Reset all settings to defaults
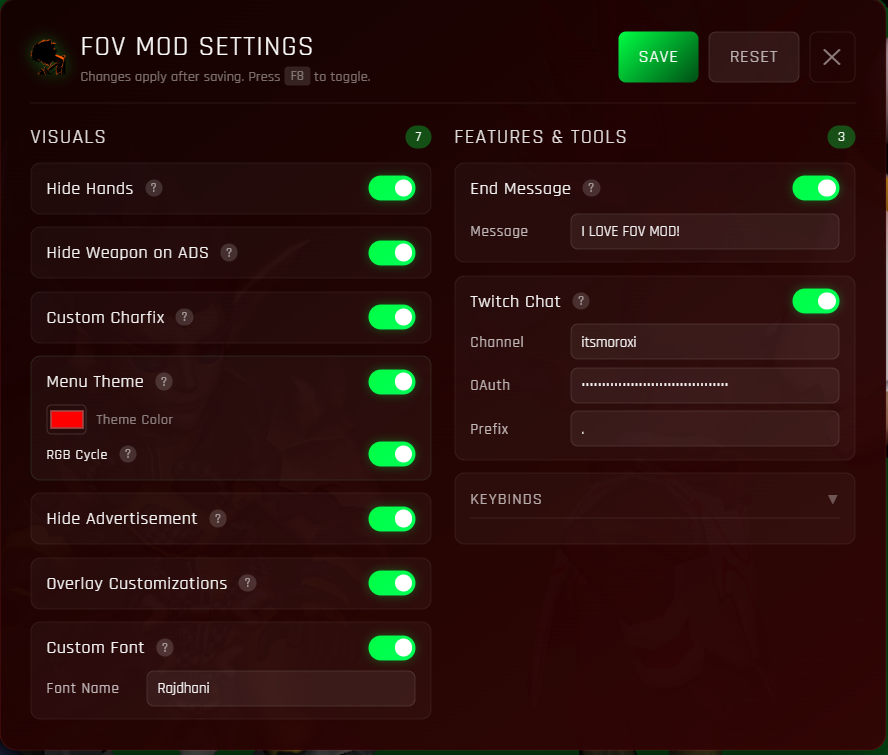Viewport: 888px width, 755px height. click(753, 57)
